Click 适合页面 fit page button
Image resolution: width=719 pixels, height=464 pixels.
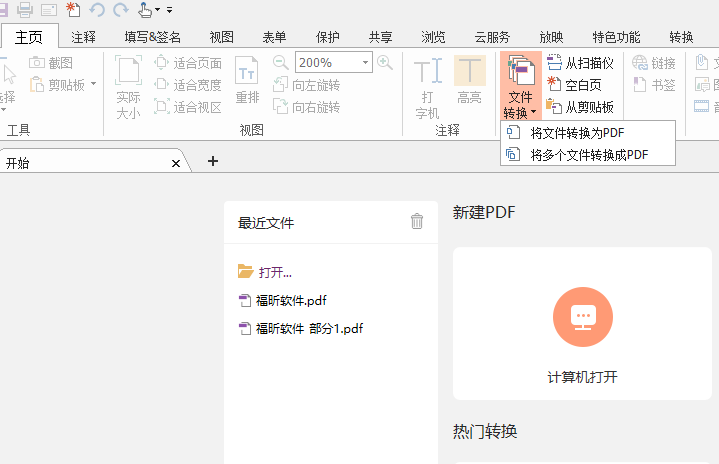click(x=188, y=62)
